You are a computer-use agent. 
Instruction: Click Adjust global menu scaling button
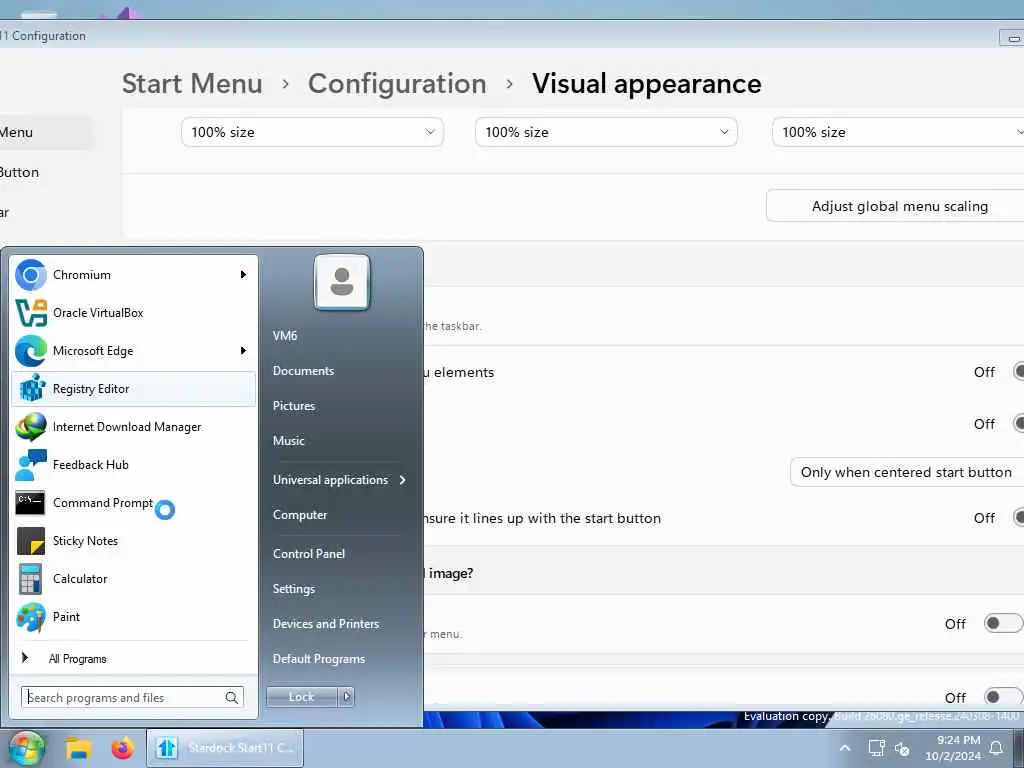tap(895, 206)
